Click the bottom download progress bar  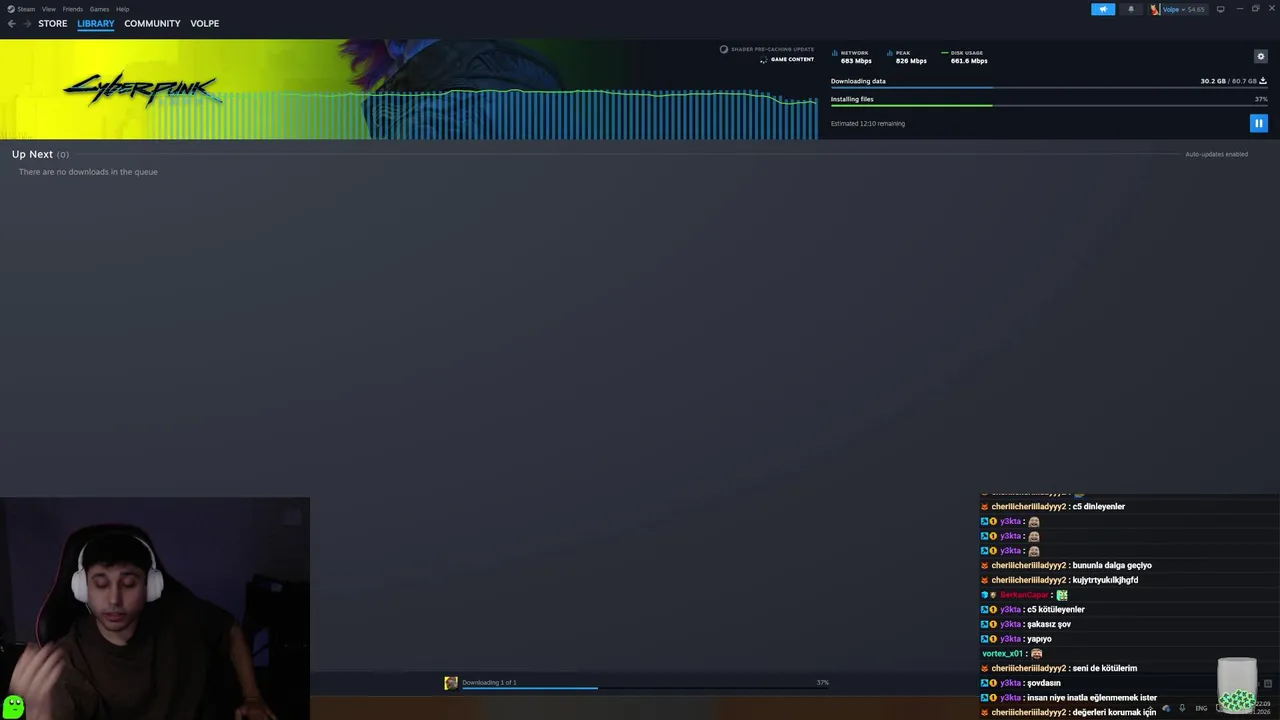coord(645,688)
